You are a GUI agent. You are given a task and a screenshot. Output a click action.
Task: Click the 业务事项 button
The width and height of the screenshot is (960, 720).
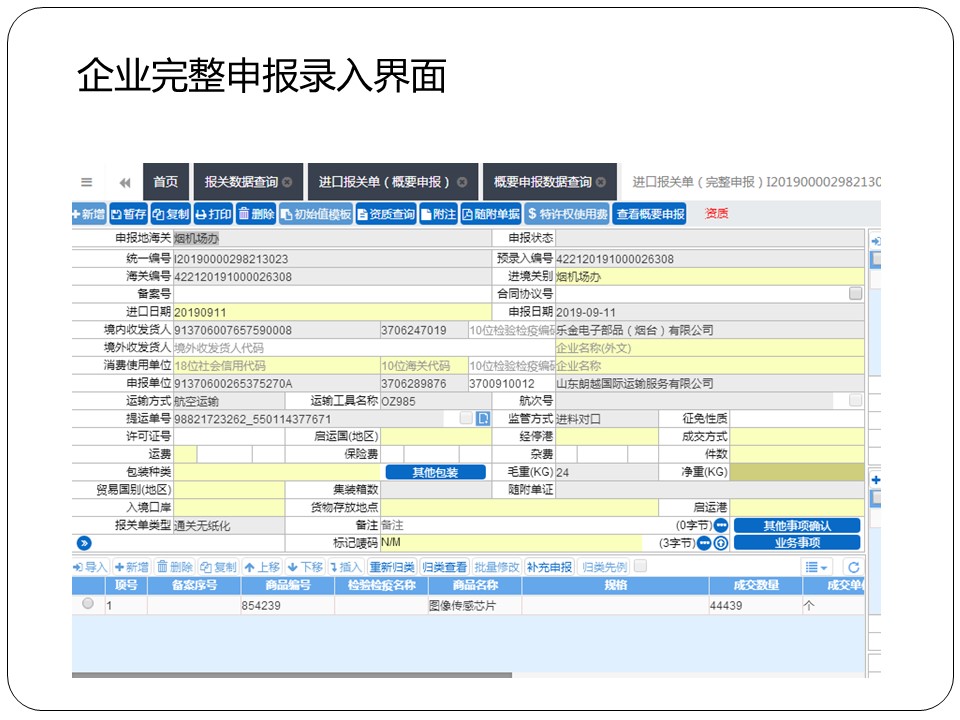[797, 543]
